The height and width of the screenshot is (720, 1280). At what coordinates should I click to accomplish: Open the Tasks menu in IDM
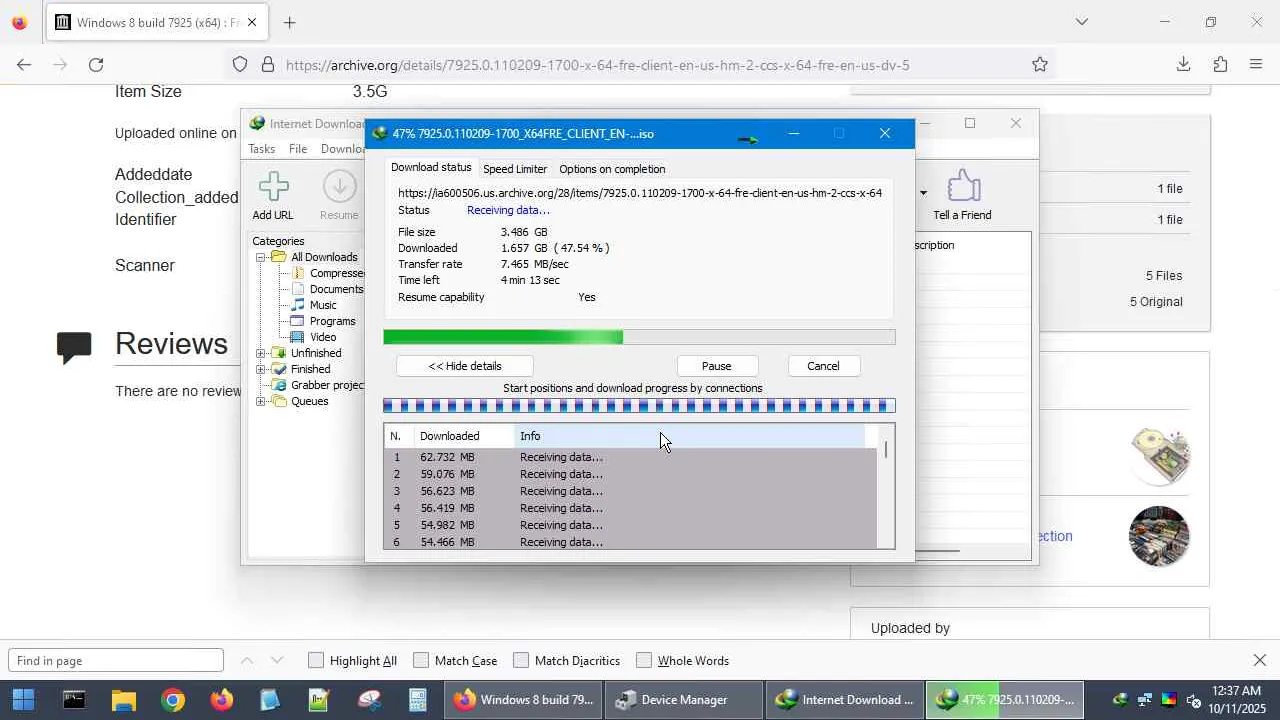[x=262, y=149]
